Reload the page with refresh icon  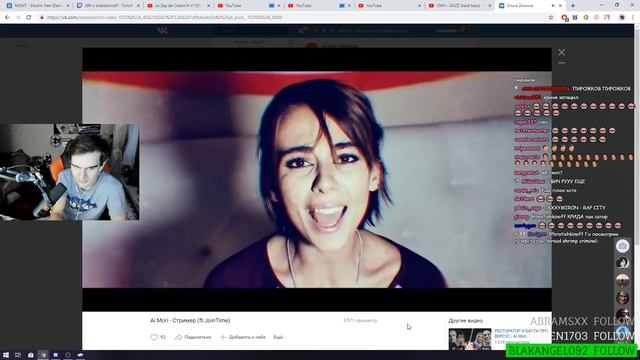pos(29,18)
